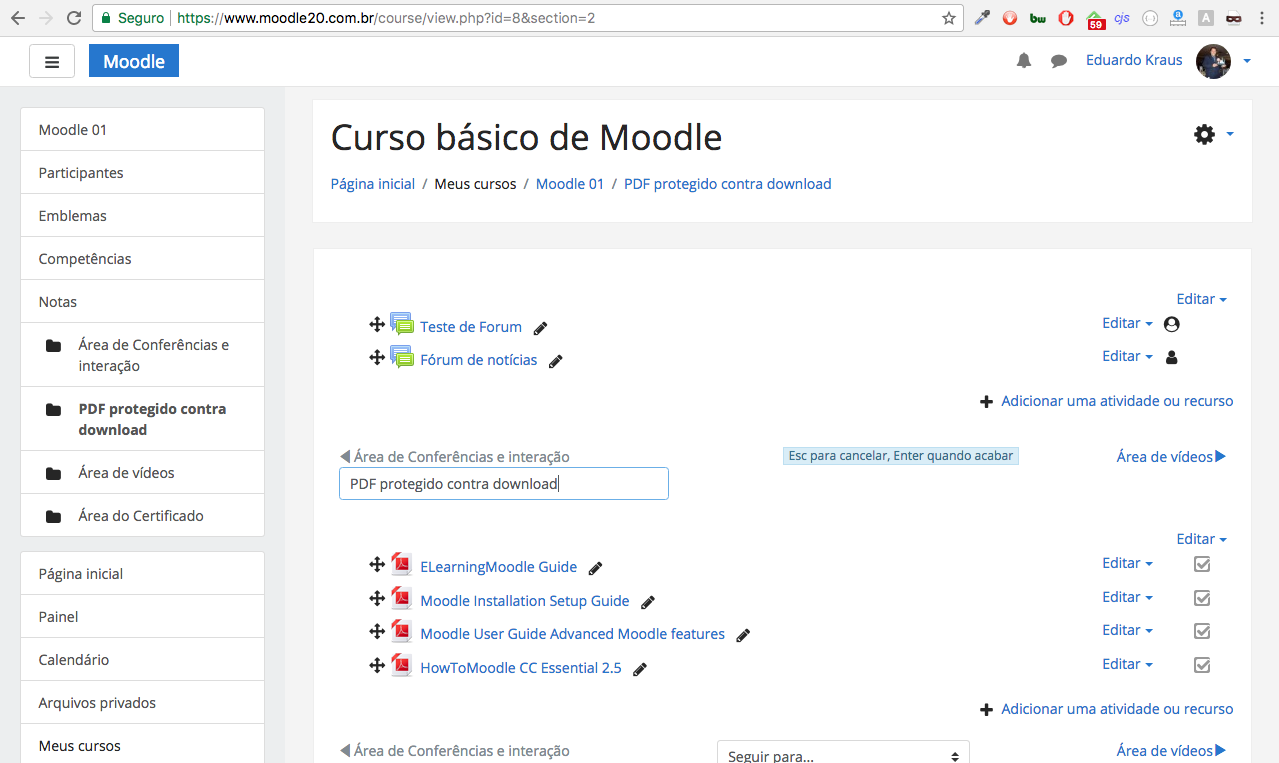Toggle completion checkbox for Moodle Installation Setup Guide
Screen dimensions: 1279x763
[x=1202, y=598]
